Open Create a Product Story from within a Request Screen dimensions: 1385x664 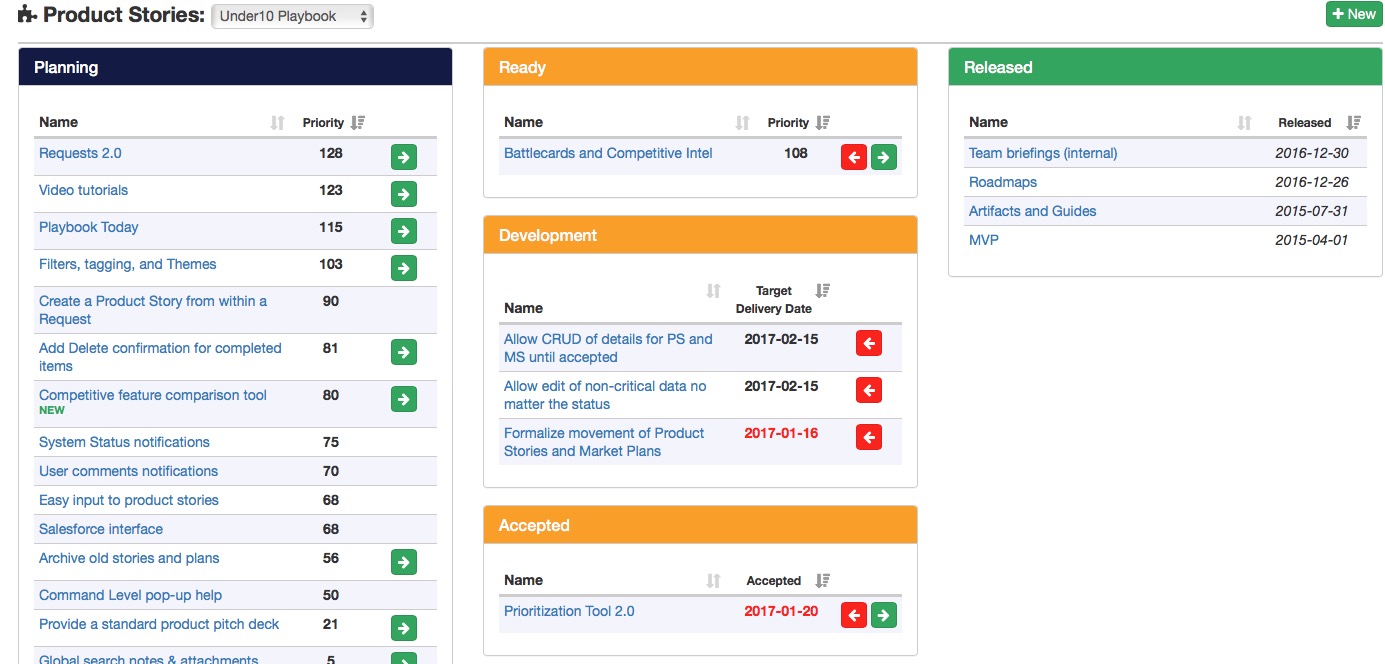coord(153,310)
